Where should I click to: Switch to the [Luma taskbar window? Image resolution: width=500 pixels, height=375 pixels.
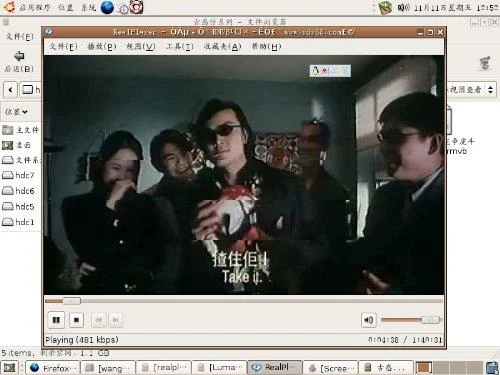(x=219, y=368)
